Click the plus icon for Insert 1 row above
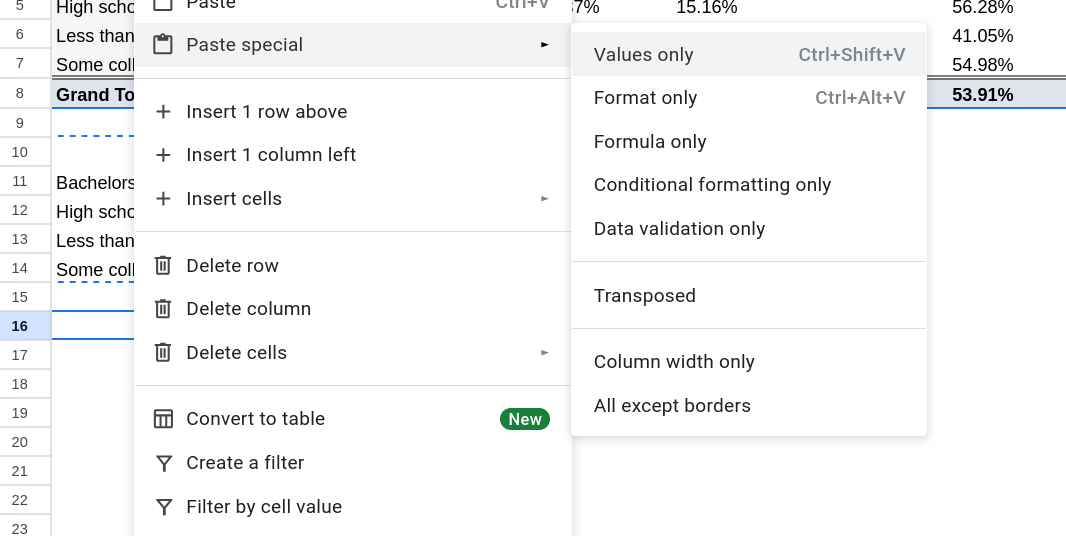Image resolution: width=1066 pixels, height=536 pixels. [x=163, y=112]
